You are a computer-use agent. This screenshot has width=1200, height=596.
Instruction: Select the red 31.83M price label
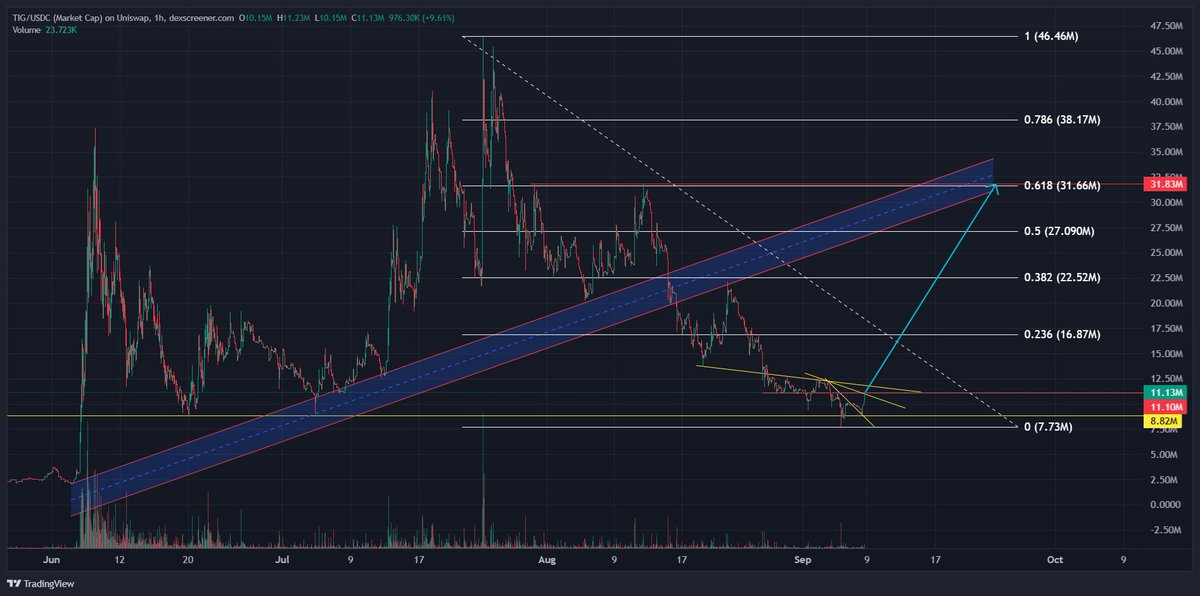pos(1166,184)
